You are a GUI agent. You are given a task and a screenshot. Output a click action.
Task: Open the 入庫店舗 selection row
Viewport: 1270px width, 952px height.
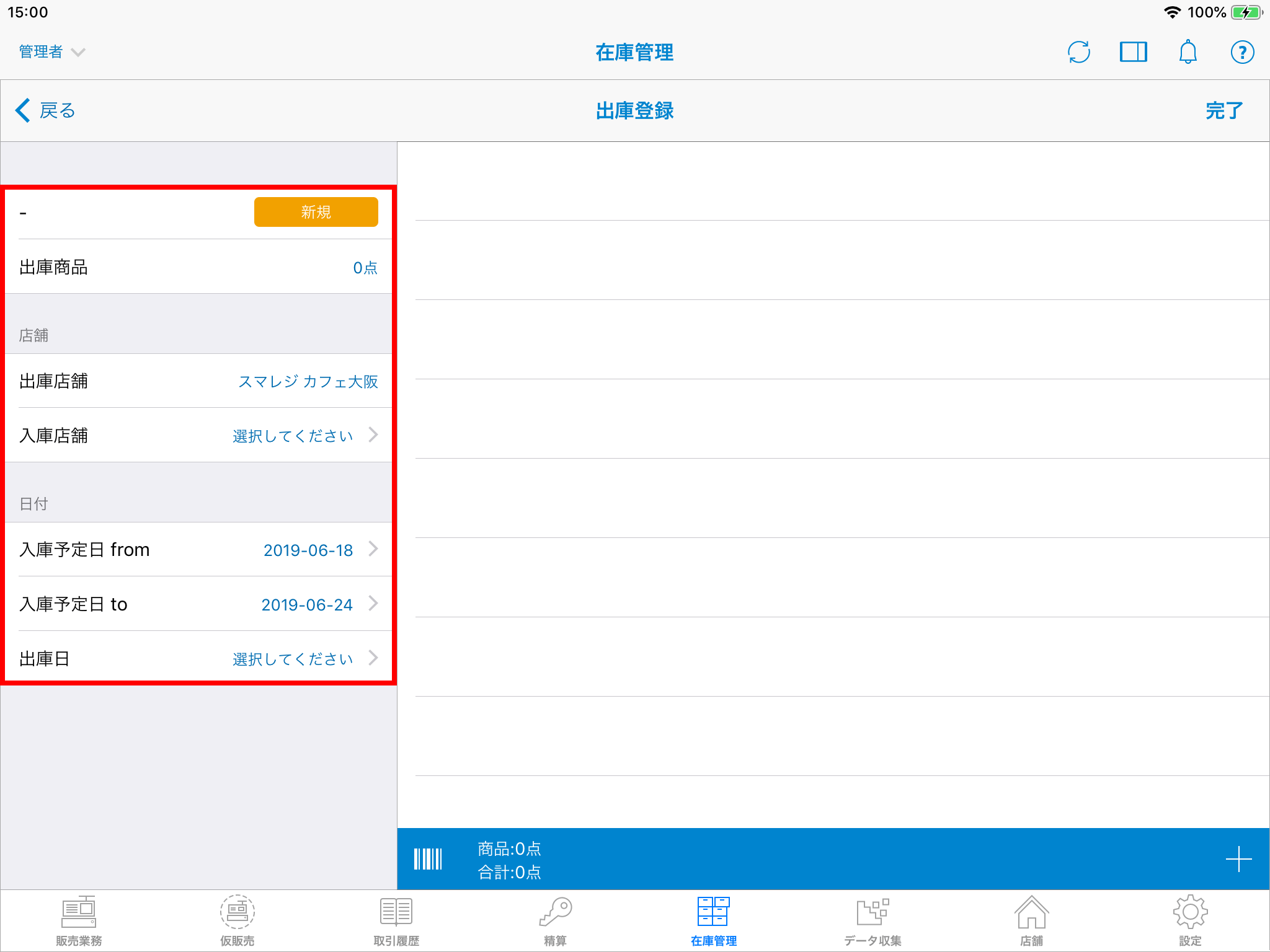point(198,435)
